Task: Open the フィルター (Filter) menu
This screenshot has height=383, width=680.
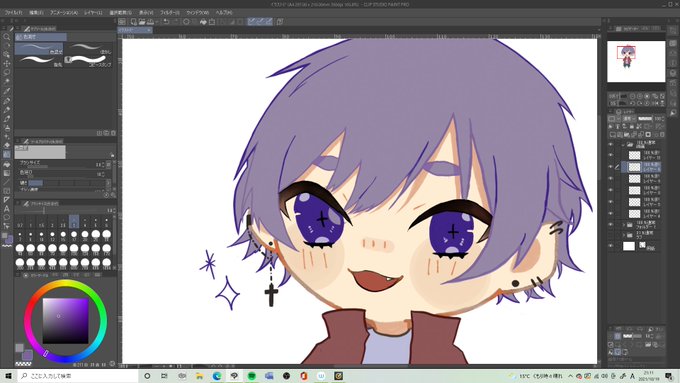Action: (170, 13)
